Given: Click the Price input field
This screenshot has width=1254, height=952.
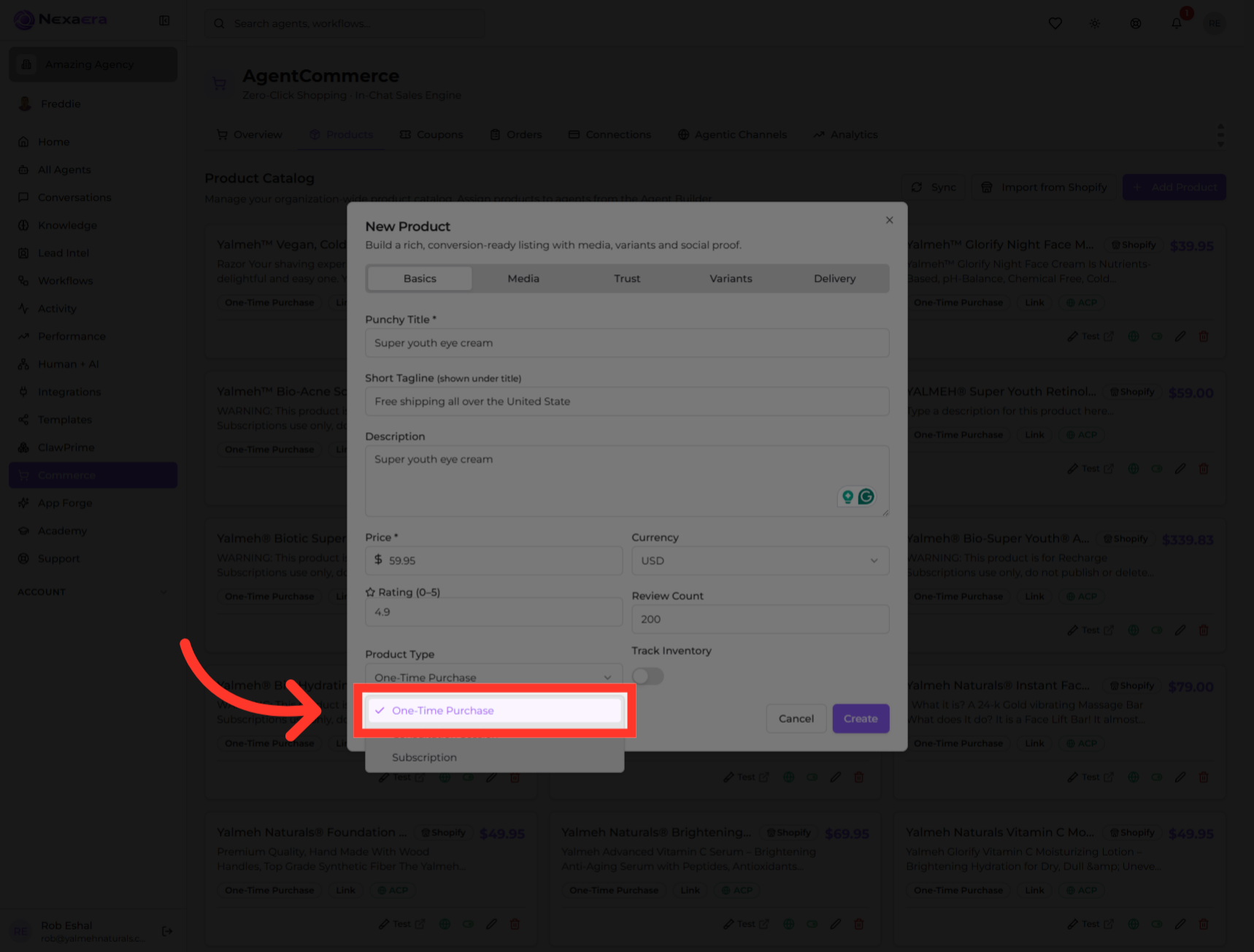Looking at the screenshot, I should click(x=493, y=561).
